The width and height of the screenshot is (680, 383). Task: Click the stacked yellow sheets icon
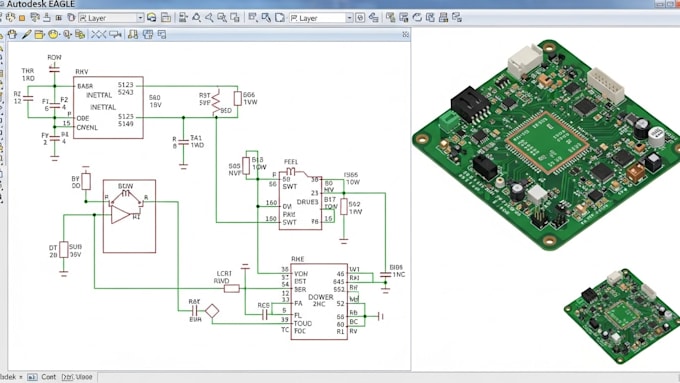(x=80, y=34)
